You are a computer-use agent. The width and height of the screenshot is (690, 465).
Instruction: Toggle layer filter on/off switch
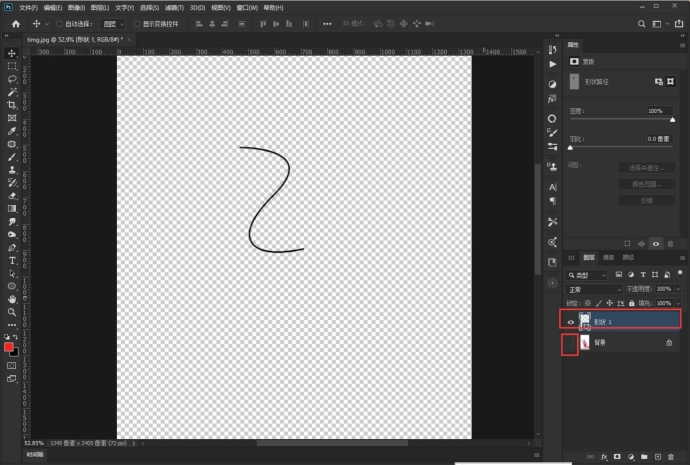coord(680,274)
